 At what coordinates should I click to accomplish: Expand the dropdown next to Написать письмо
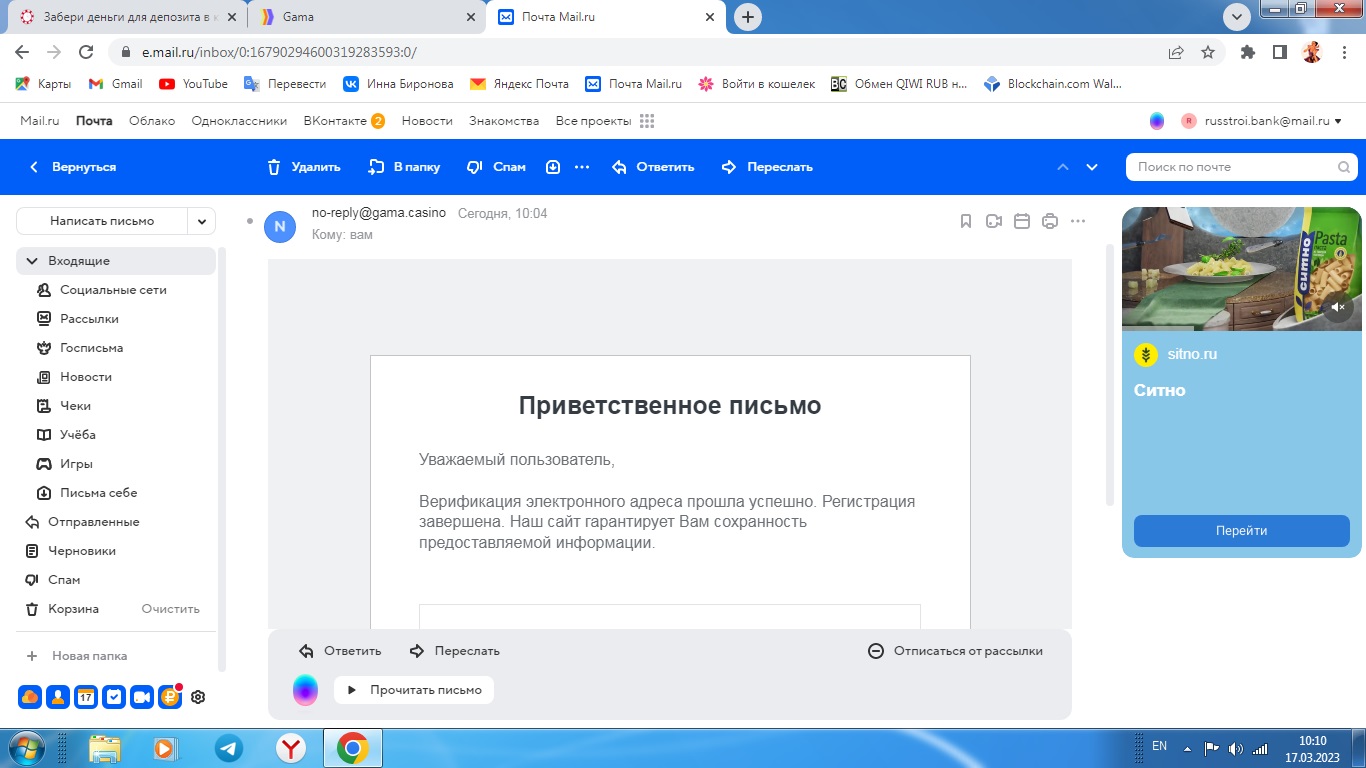(x=202, y=221)
